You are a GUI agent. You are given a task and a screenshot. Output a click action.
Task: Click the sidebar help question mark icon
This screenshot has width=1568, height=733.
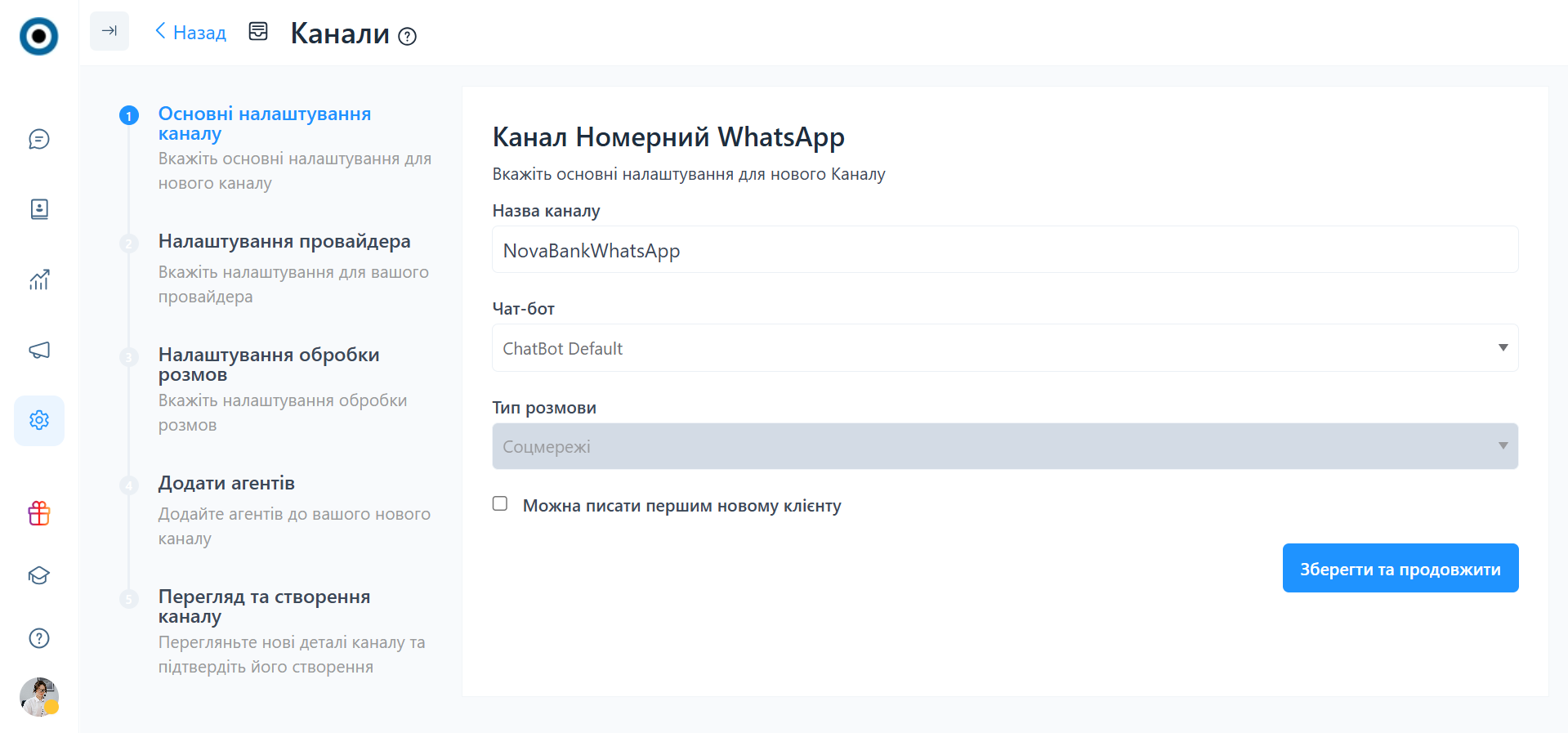[39, 638]
